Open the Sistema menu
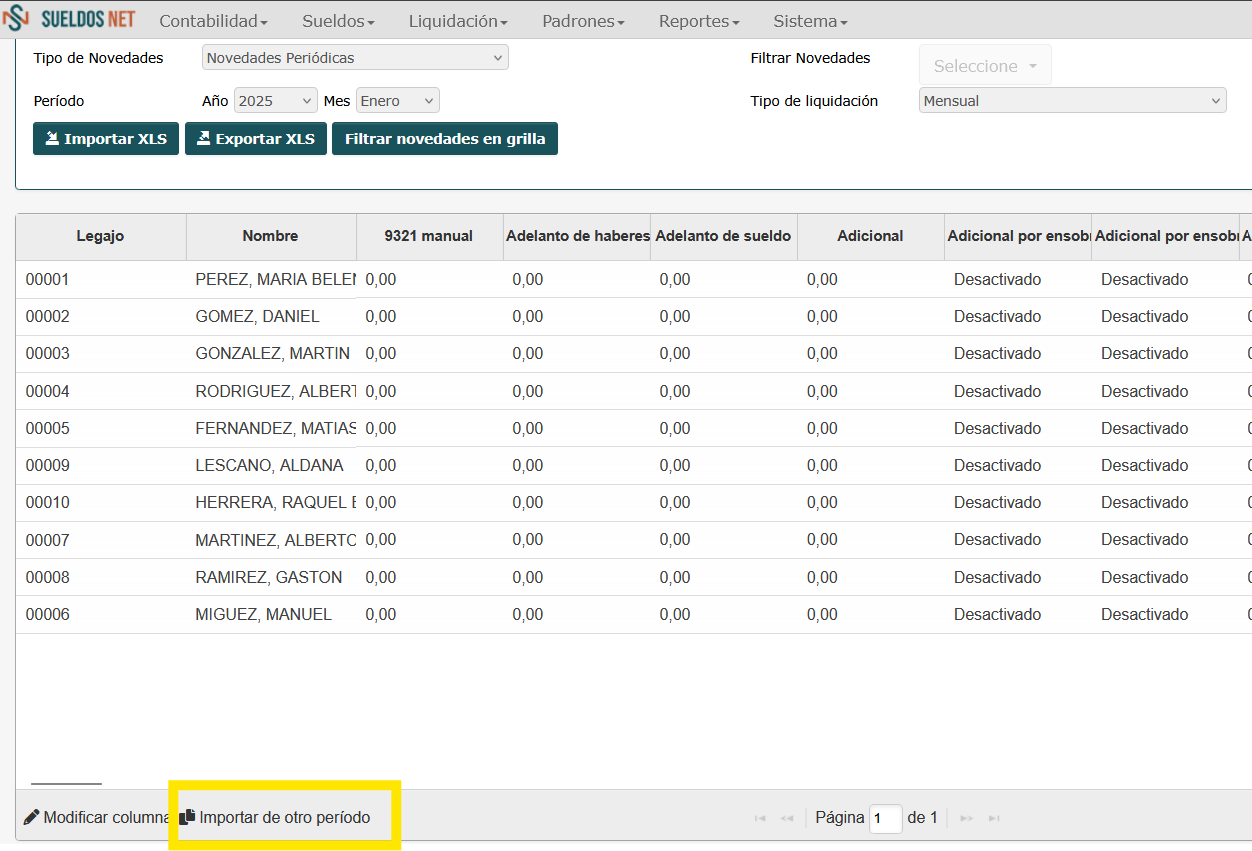Viewport: 1252px width, 851px height. pyautogui.click(x=810, y=21)
